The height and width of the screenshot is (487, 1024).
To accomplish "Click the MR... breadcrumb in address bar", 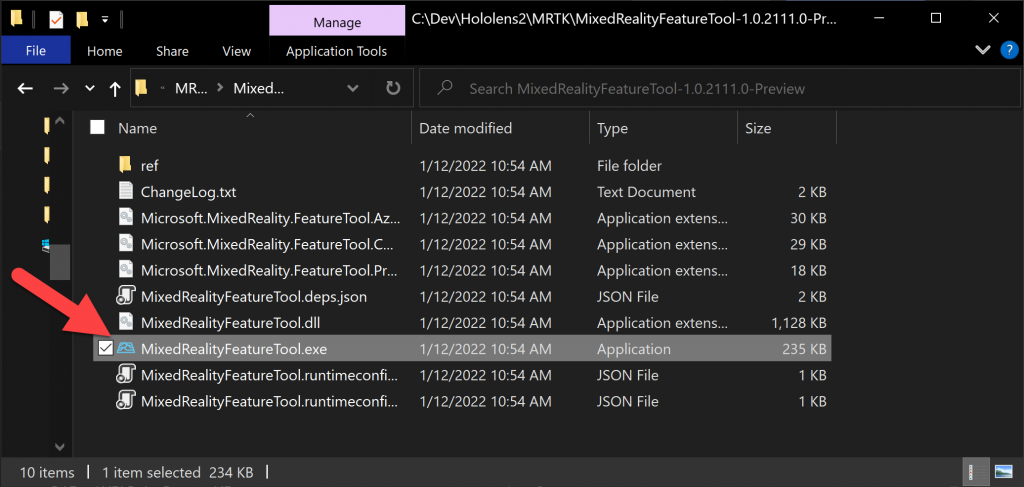I will coord(191,88).
